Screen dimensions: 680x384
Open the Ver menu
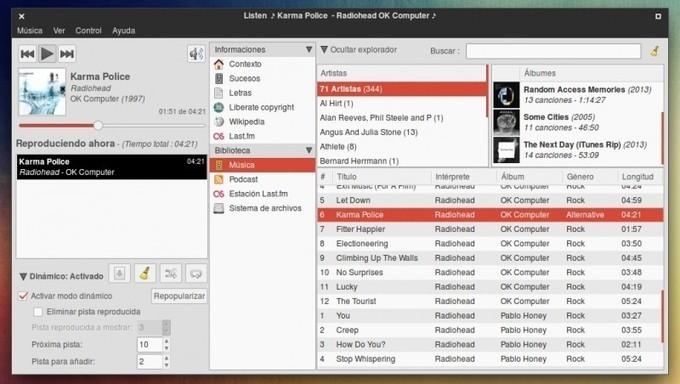59,31
